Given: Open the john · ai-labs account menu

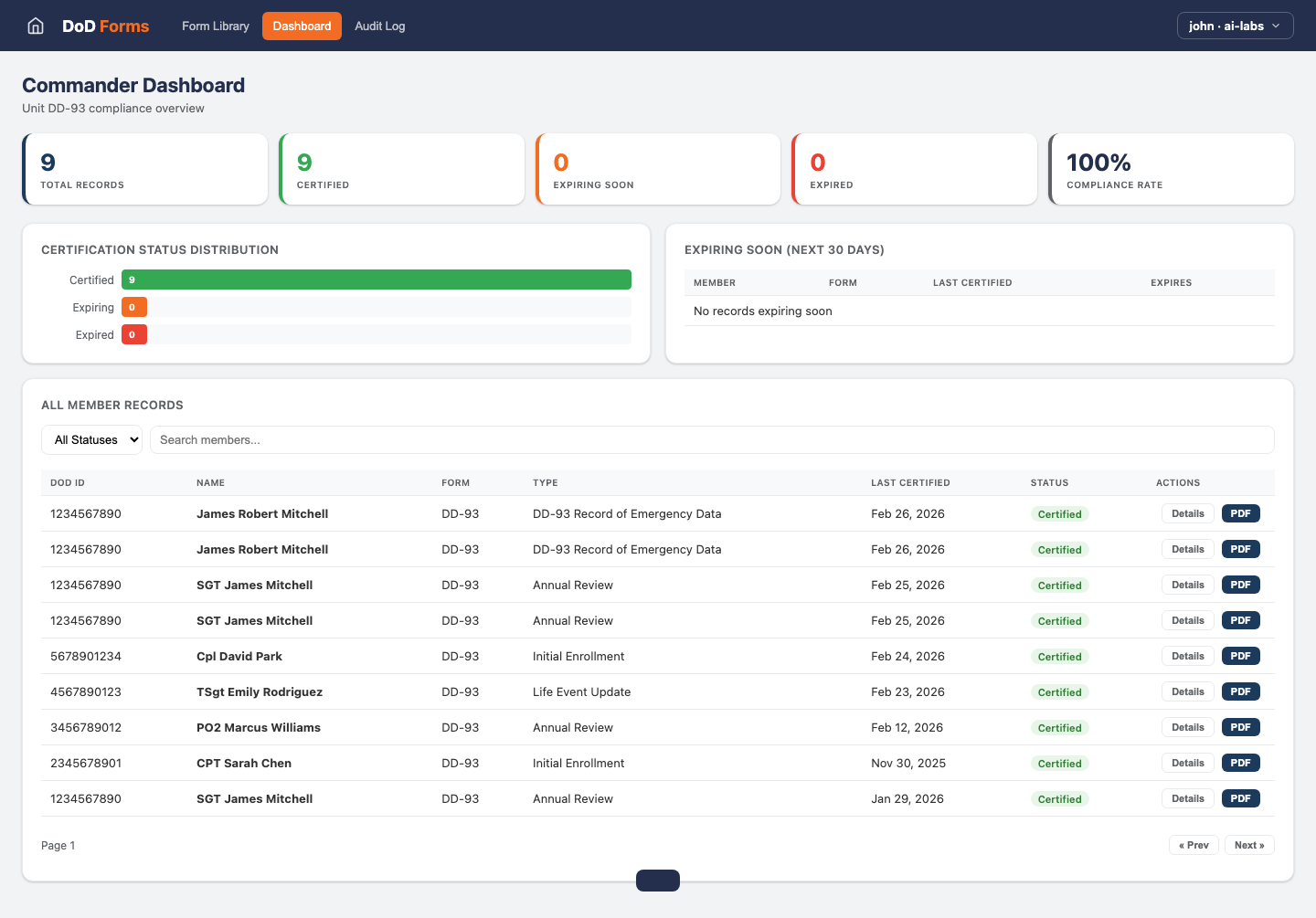Looking at the screenshot, I should click(x=1228, y=26).
